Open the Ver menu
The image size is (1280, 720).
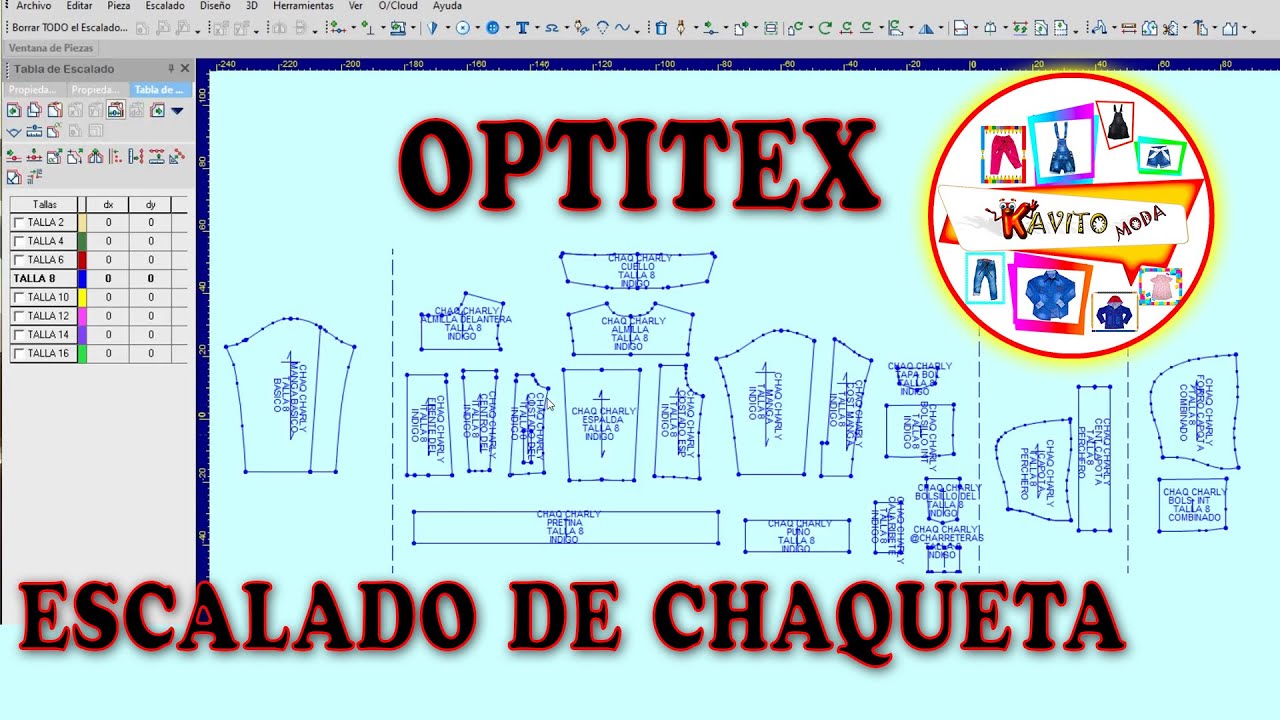(x=356, y=6)
